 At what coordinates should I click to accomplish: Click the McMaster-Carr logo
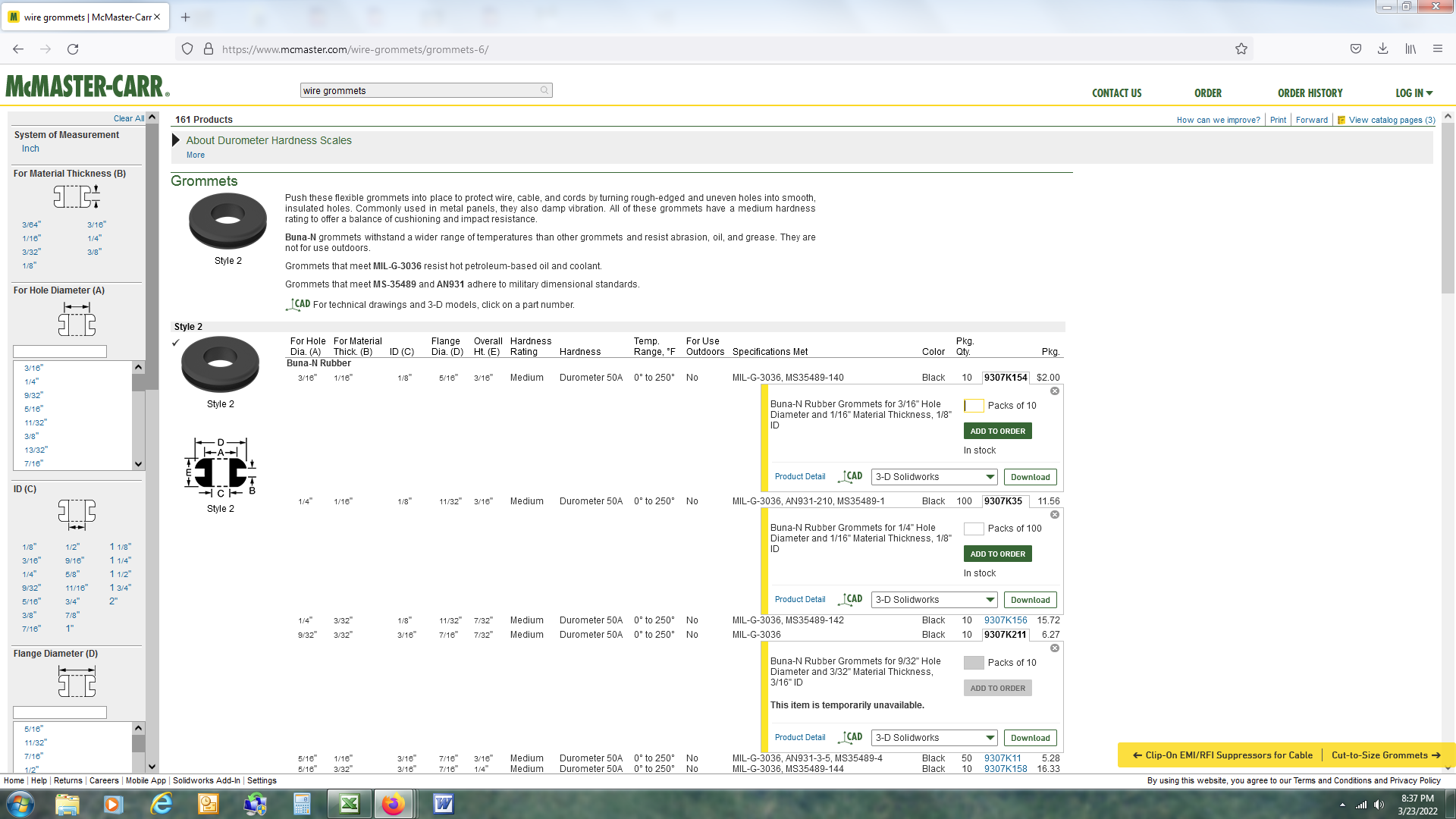[x=87, y=86]
